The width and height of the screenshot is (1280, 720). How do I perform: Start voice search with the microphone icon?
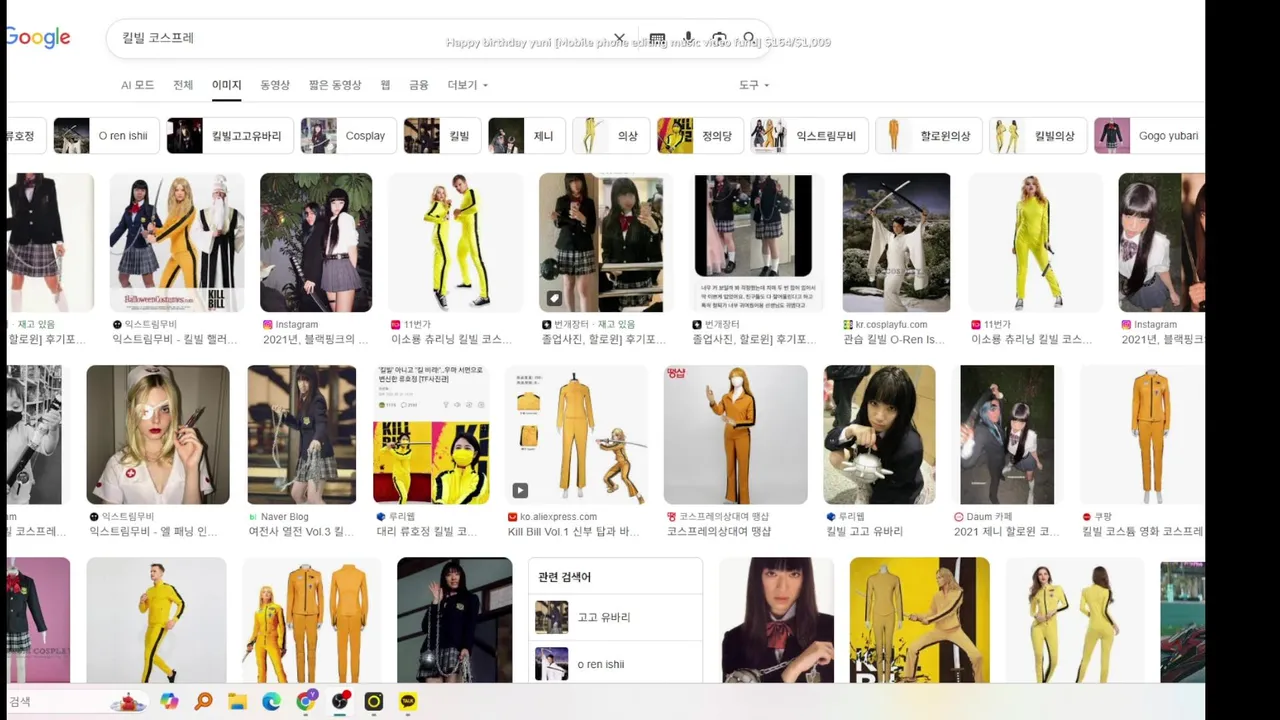pos(688,38)
